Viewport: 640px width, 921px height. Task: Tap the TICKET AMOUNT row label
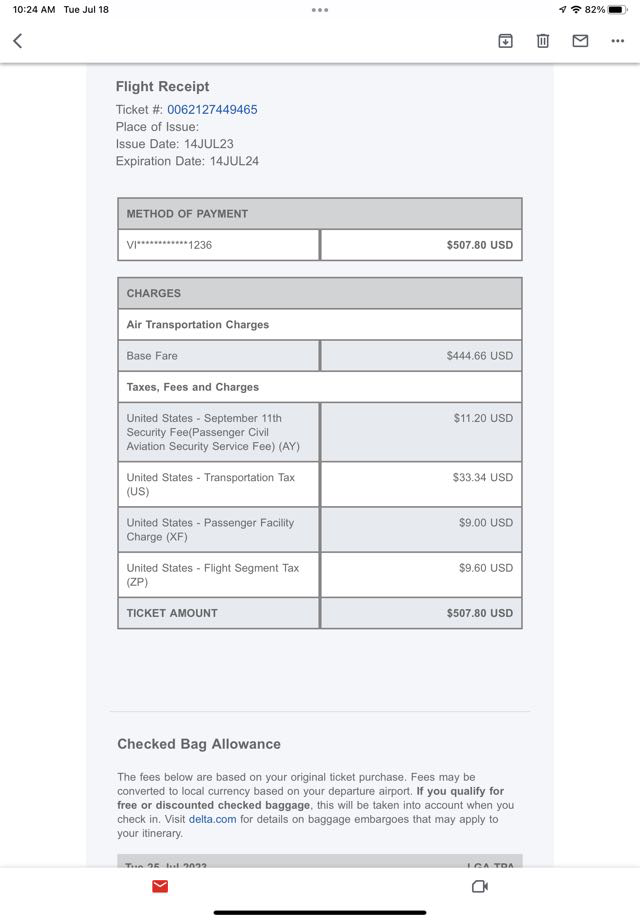[172, 613]
